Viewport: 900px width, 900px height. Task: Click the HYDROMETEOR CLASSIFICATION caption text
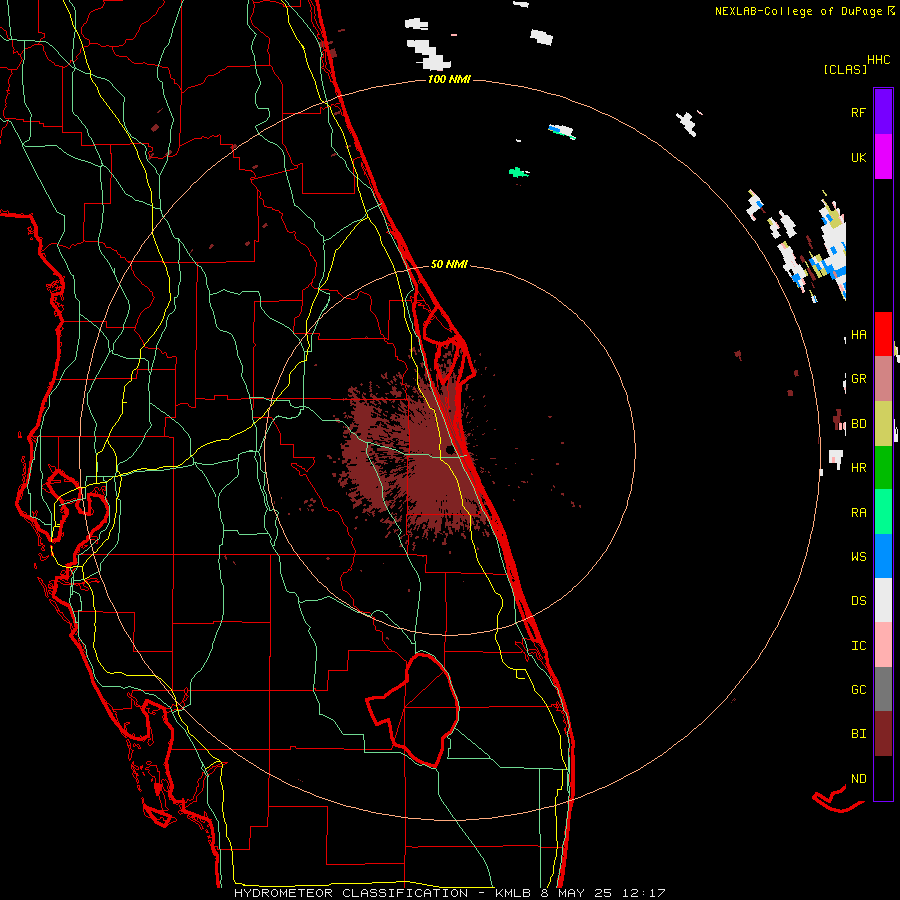click(x=351, y=893)
